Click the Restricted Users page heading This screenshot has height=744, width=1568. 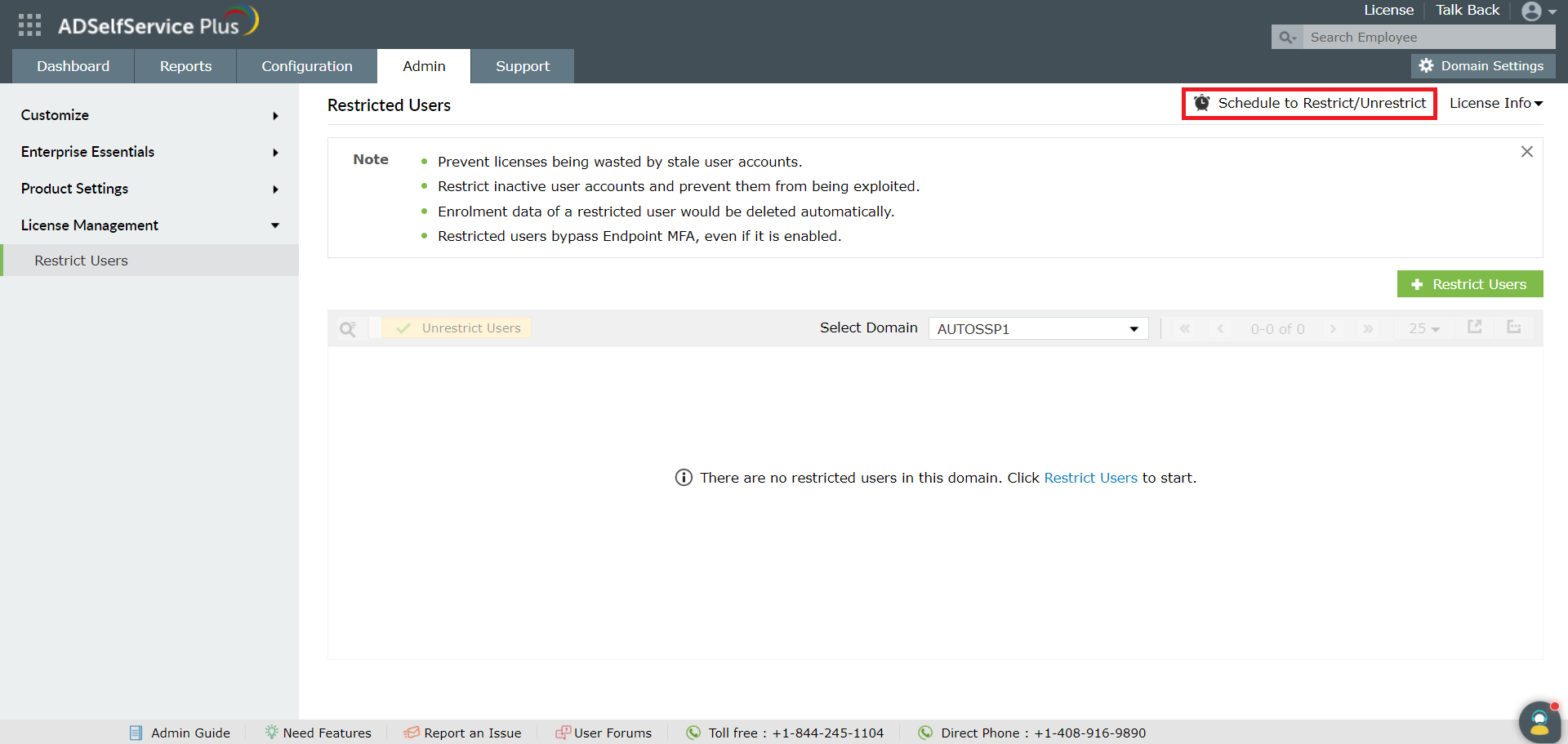pos(389,105)
